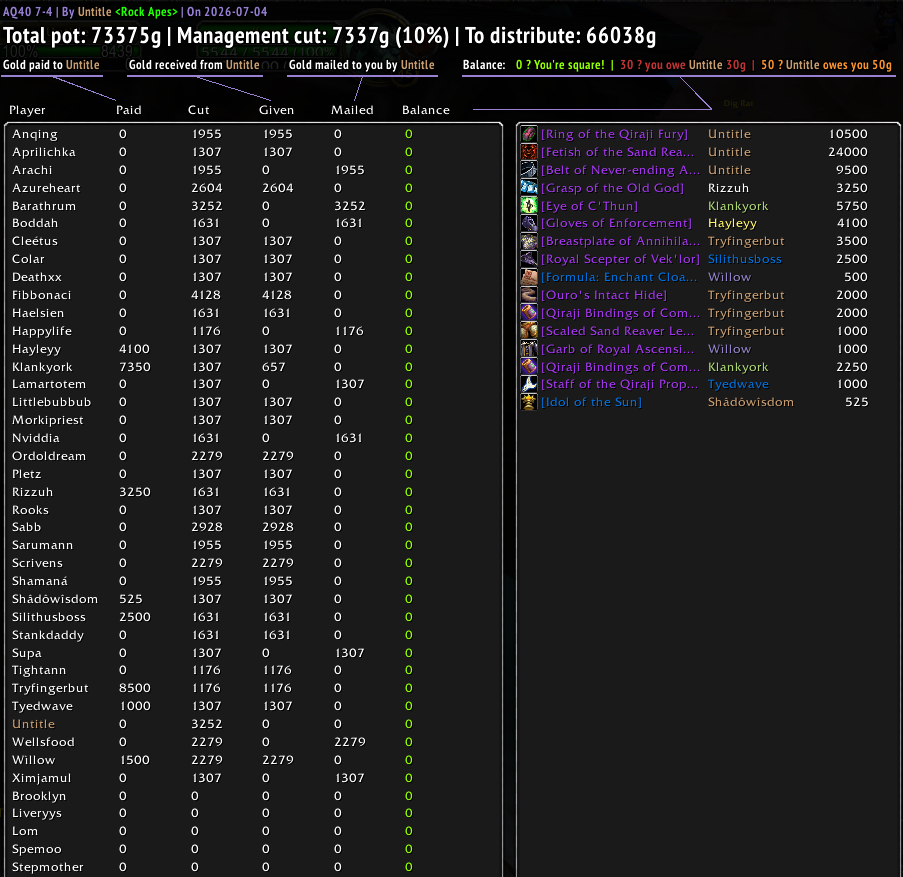The height and width of the screenshot is (877, 903).
Task: Open the [Gloves of Enforcement] item link
Action: click(616, 223)
